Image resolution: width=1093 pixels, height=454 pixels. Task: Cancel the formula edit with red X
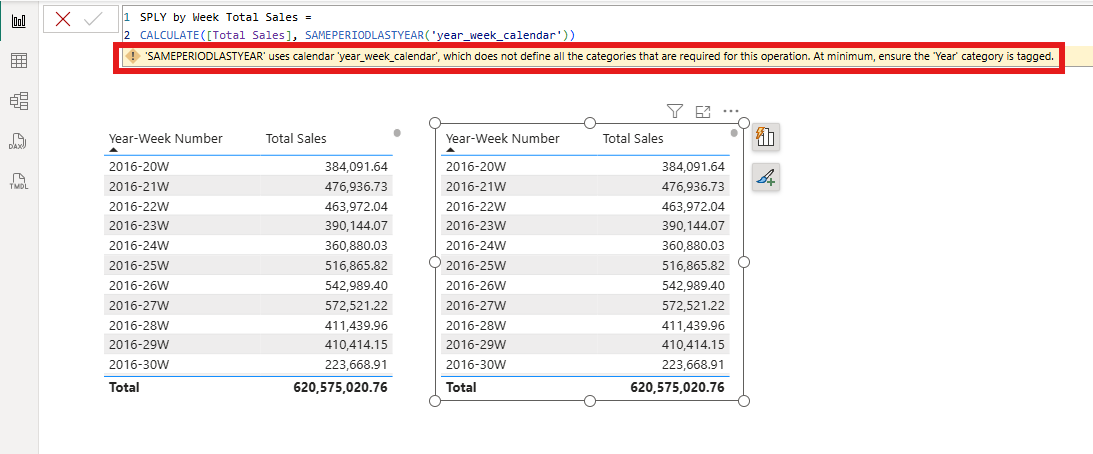pos(63,20)
